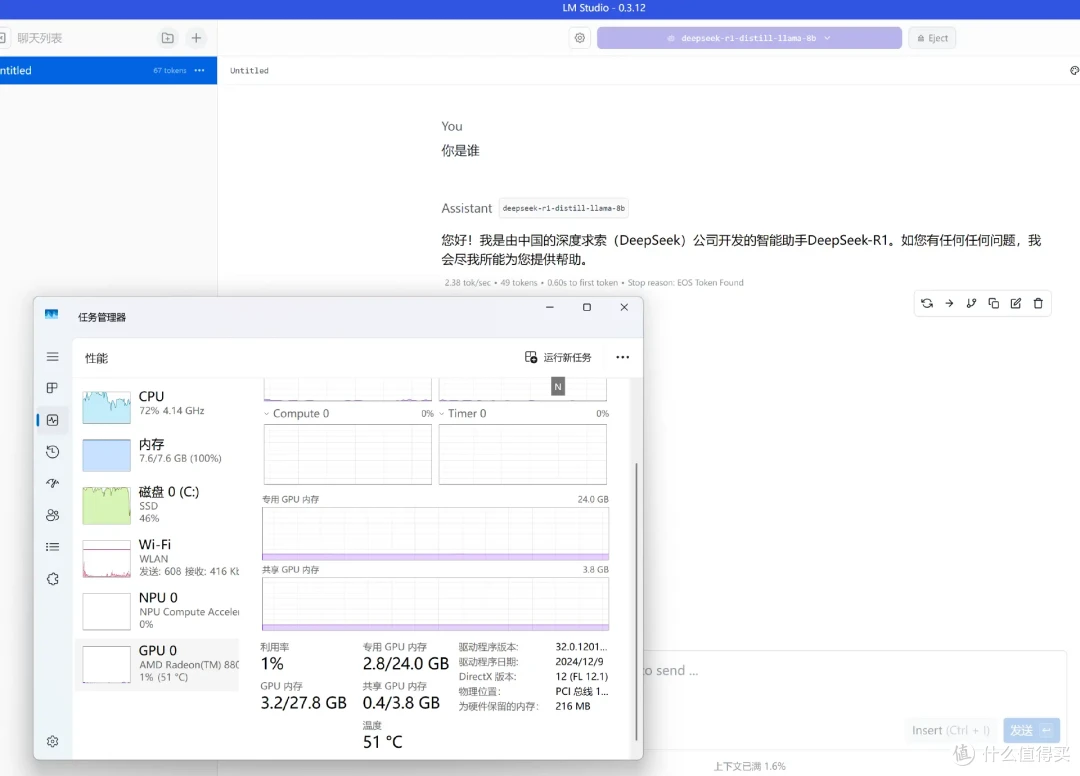Open Task Manager settings gear
1080x776 pixels.
[x=52, y=742]
